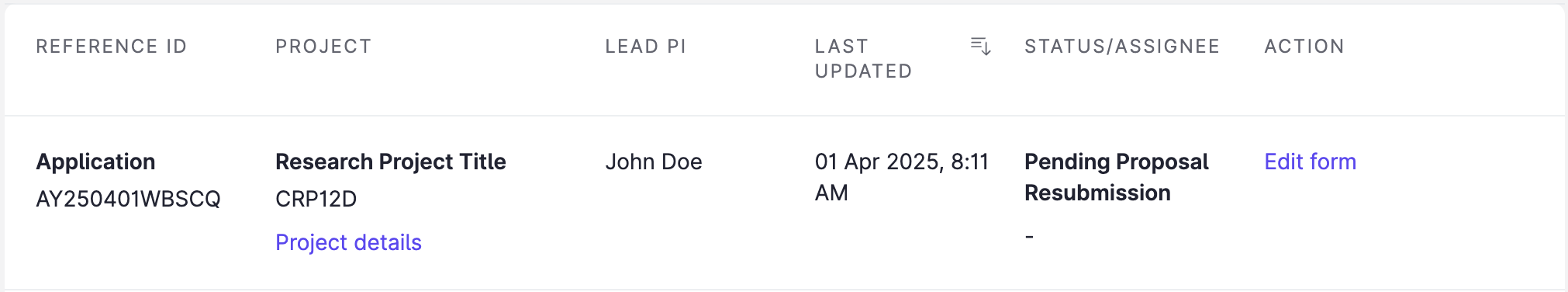Select the Last Updated column header

click(863, 58)
